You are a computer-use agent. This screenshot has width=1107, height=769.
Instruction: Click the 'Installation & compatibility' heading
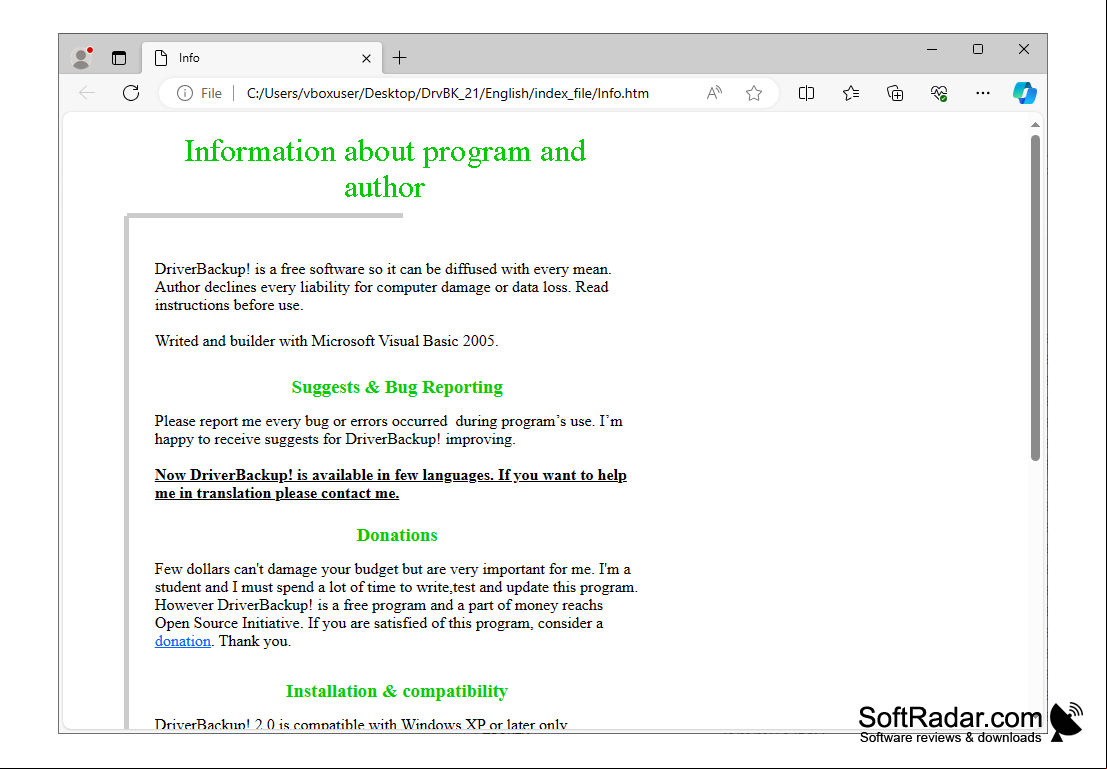click(397, 691)
